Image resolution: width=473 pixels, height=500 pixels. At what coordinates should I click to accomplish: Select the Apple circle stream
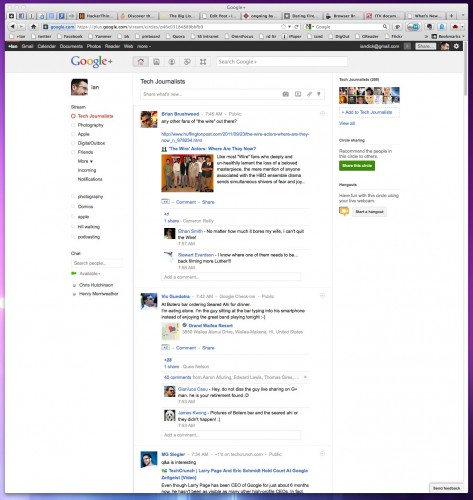click(x=84, y=134)
